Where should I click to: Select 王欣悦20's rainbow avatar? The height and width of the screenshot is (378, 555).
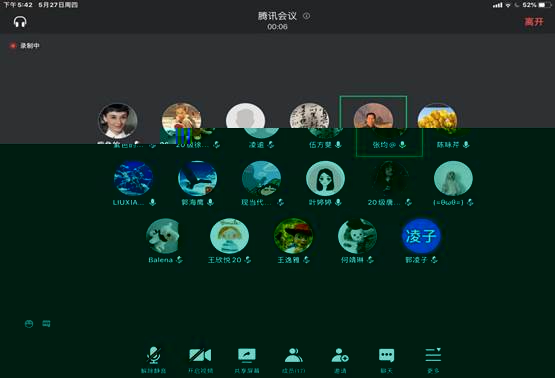tap(229, 236)
